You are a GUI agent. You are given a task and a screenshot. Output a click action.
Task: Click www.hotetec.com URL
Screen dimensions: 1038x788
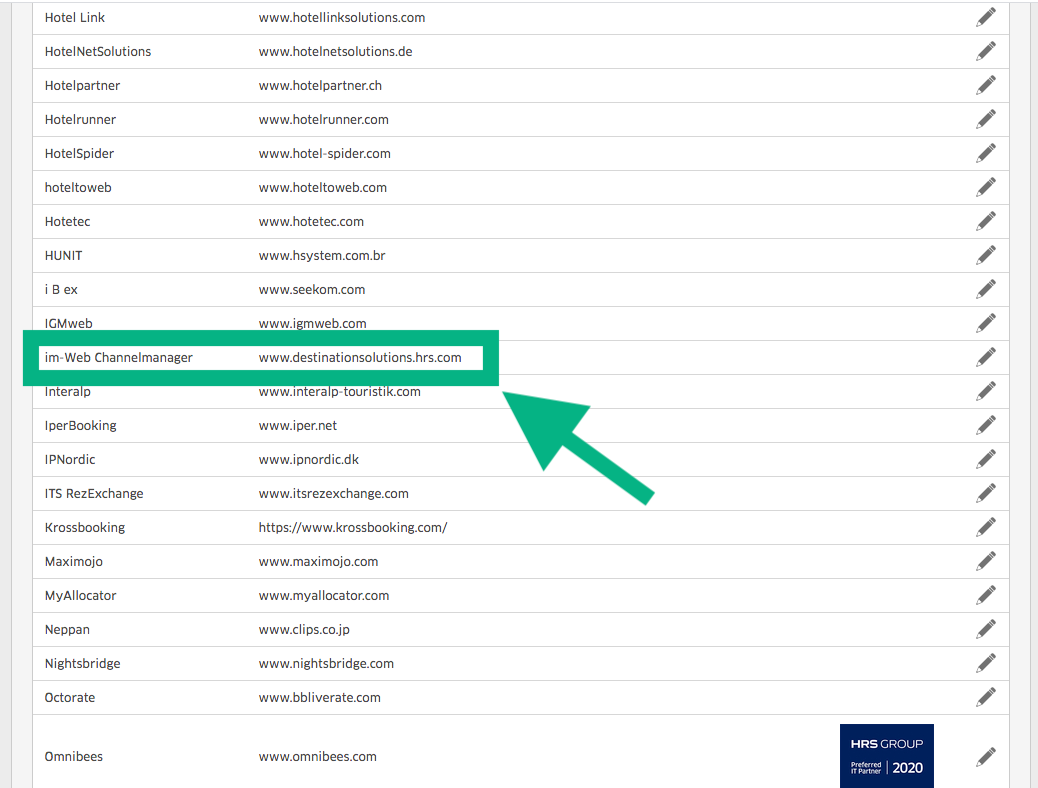(311, 222)
